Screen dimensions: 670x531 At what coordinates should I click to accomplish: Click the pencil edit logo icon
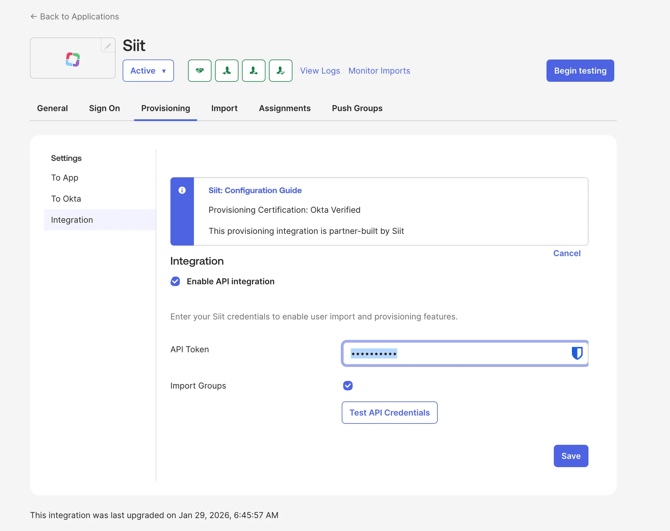108,46
